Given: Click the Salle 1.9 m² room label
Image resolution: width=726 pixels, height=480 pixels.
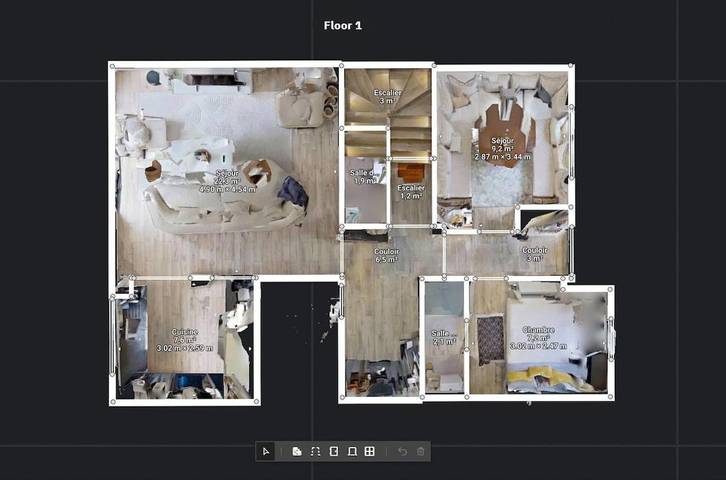Looking at the screenshot, I should (x=362, y=177).
